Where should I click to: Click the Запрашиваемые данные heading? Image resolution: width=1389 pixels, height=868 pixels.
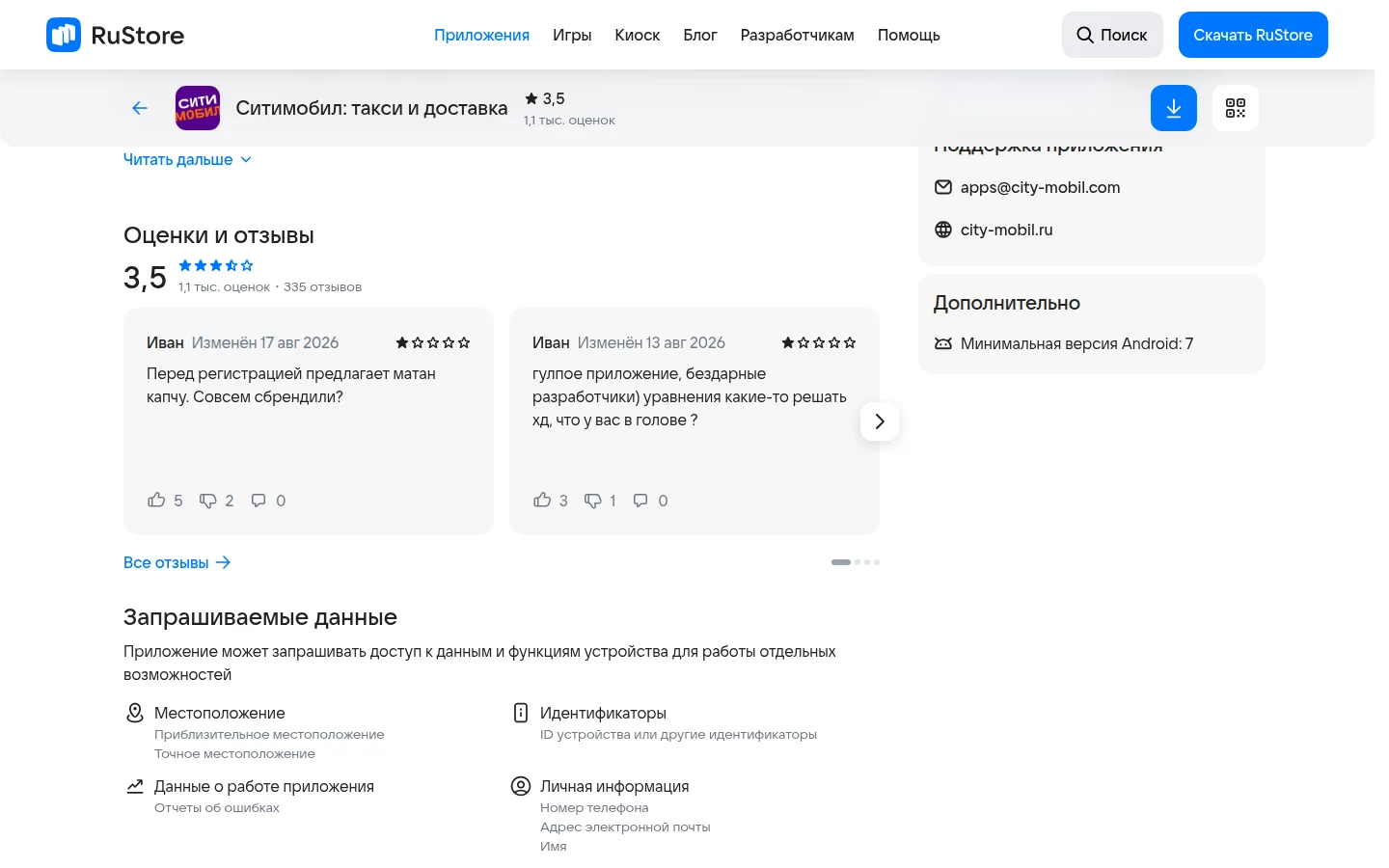point(260,617)
